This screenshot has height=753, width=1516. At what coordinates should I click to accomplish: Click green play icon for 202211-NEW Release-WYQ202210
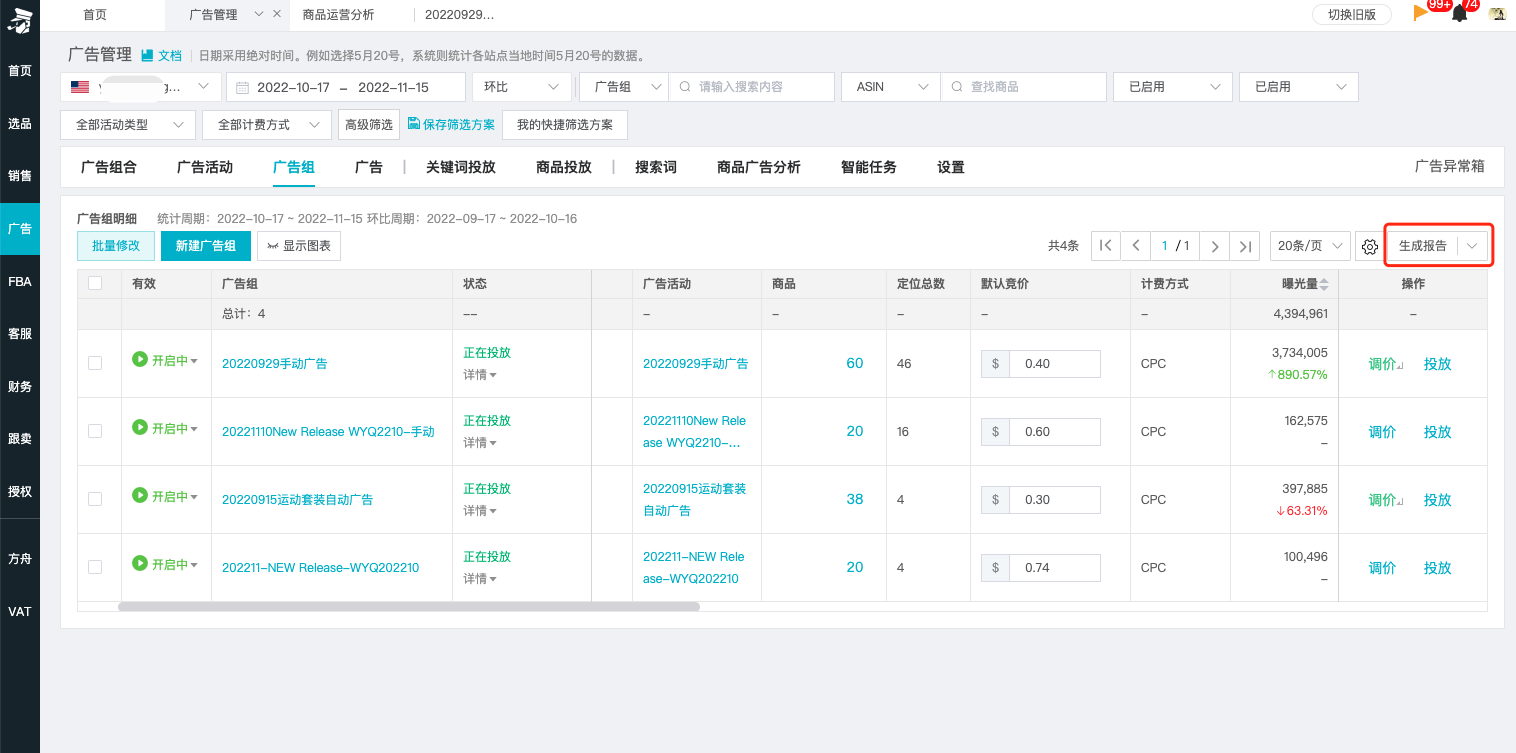click(x=140, y=563)
